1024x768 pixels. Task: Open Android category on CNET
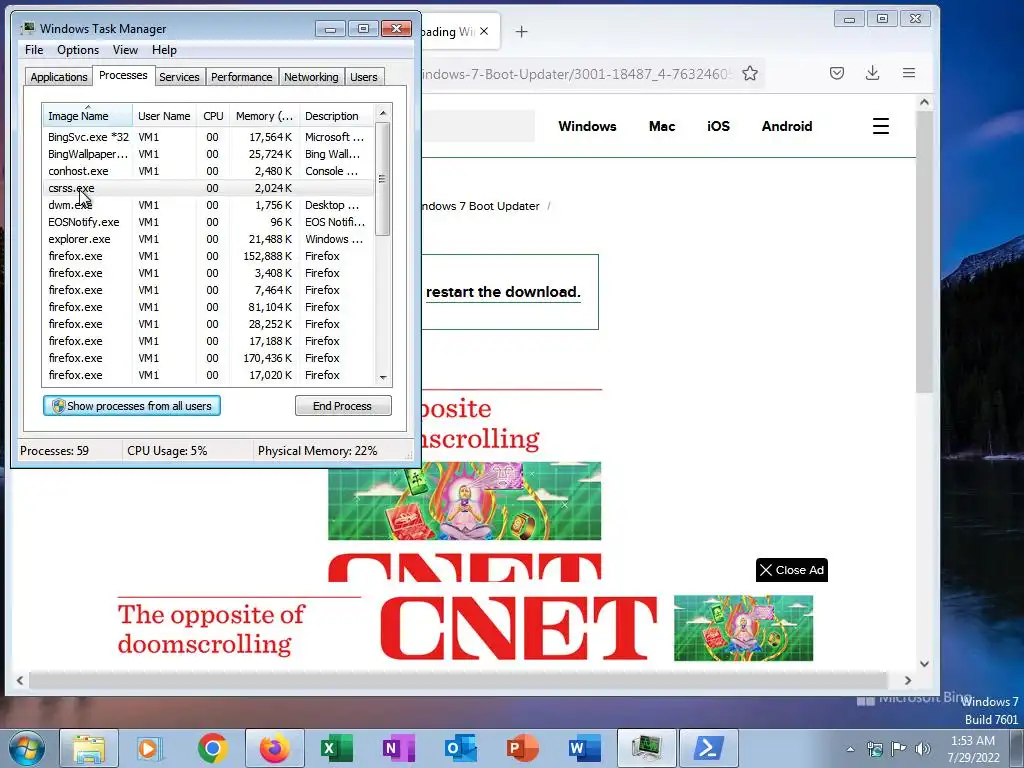tap(787, 126)
